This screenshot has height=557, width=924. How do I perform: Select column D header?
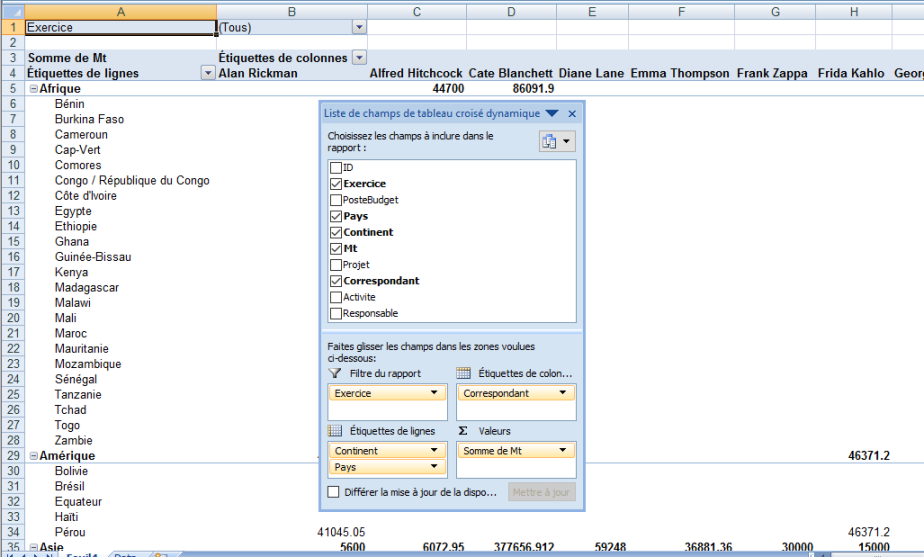pyautogui.click(x=511, y=11)
